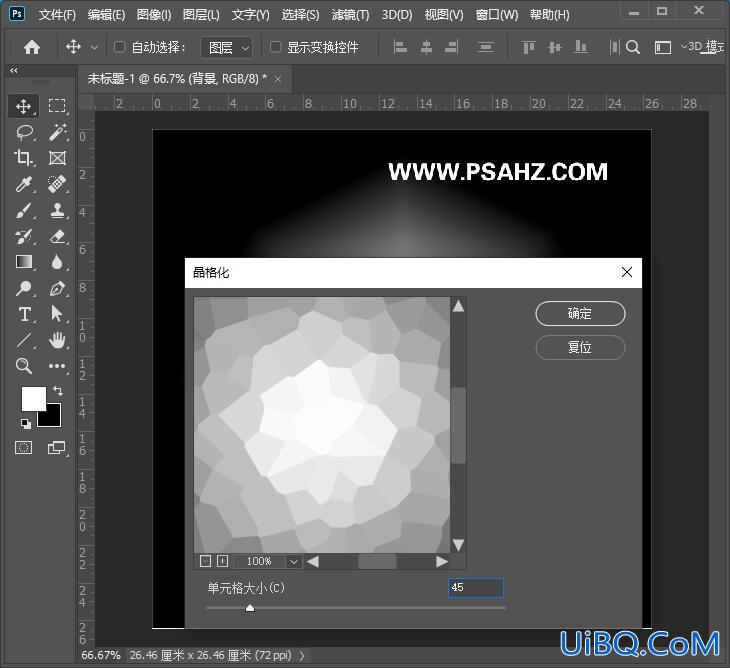This screenshot has width=730, height=668.
Task: Collapse the toolbox double-arrow
Action: (14, 71)
